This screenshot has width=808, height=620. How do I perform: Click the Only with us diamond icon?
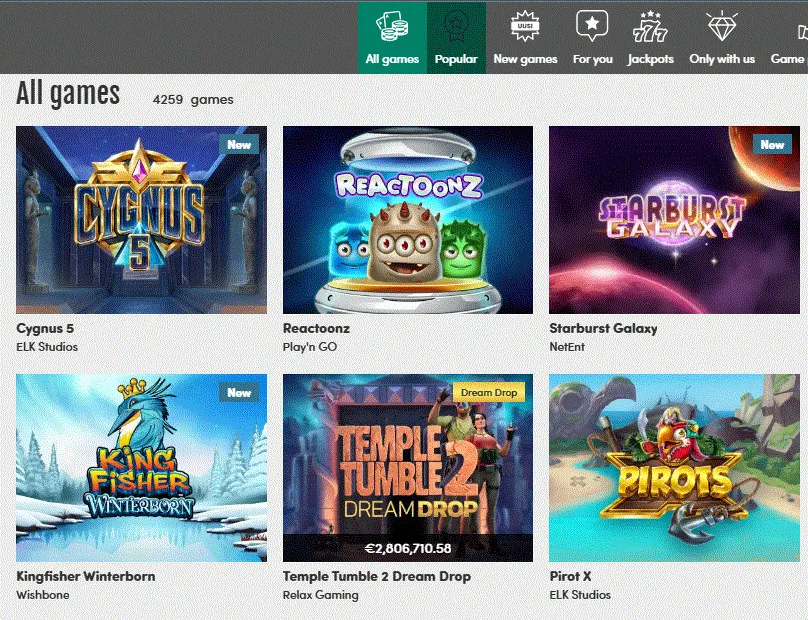[722, 26]
